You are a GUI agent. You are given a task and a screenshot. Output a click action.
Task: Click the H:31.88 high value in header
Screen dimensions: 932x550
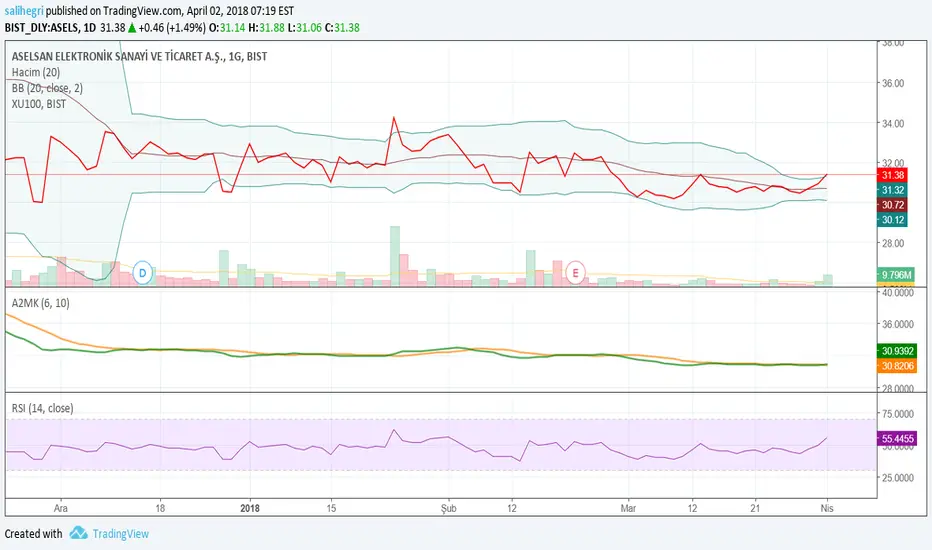click(266, 27)
